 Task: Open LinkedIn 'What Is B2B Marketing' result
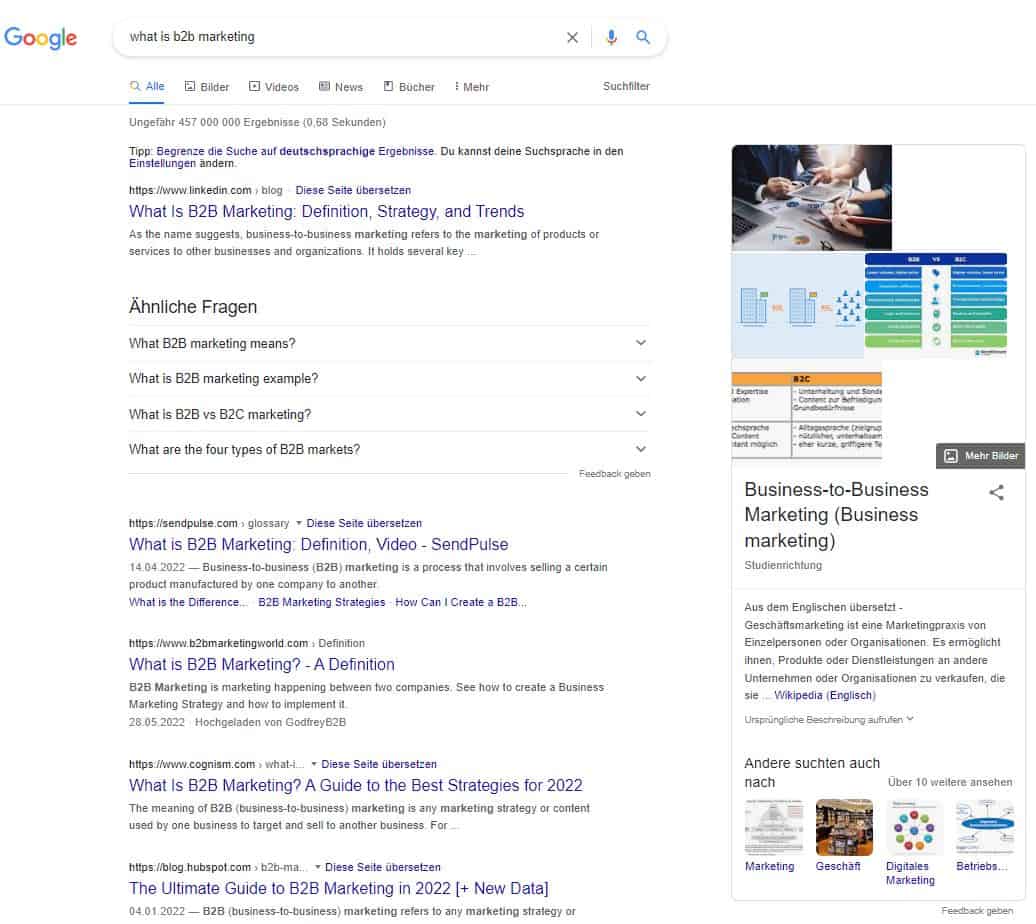[326, 212]
